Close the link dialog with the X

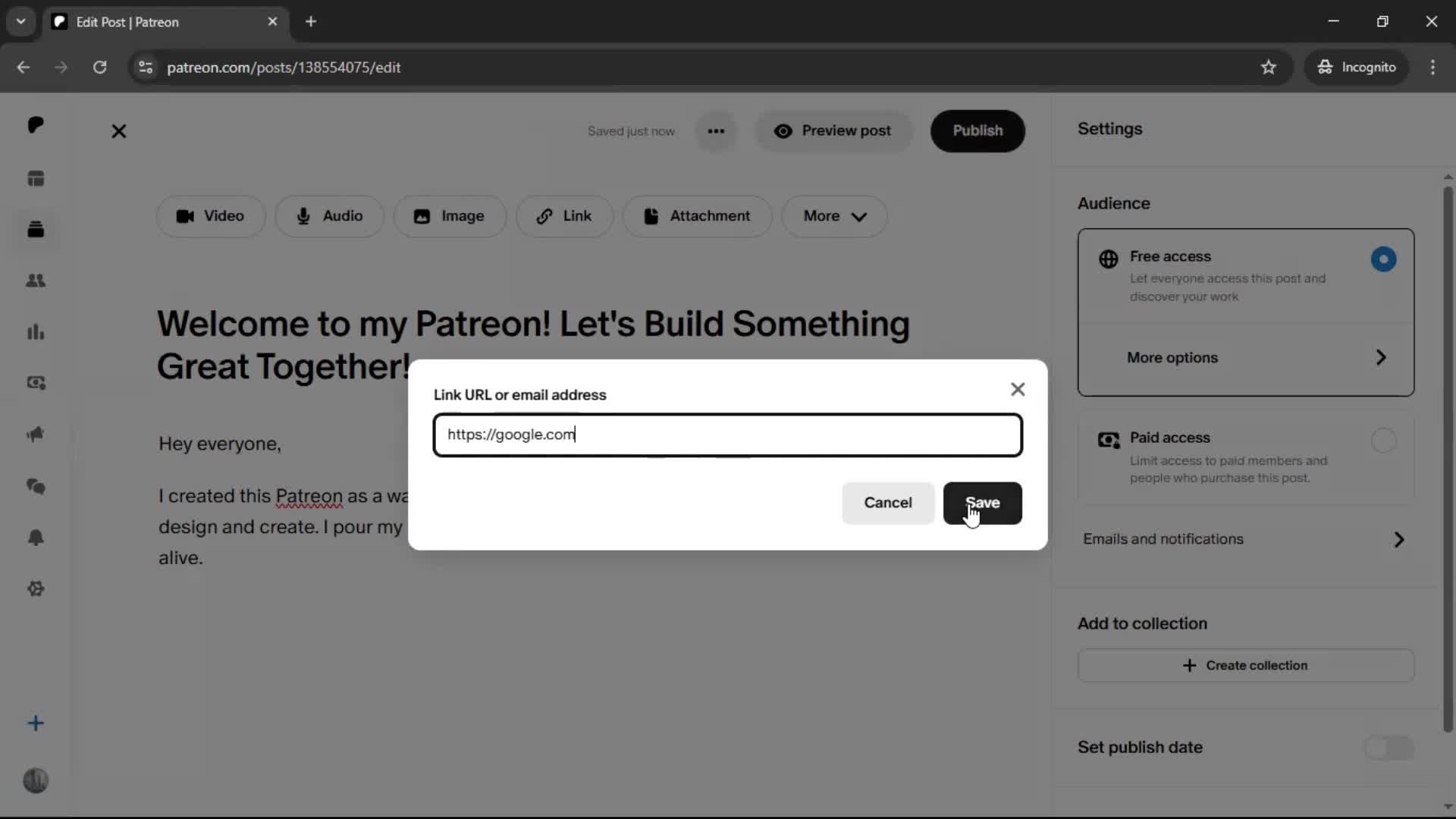[x=1018, y=389]
